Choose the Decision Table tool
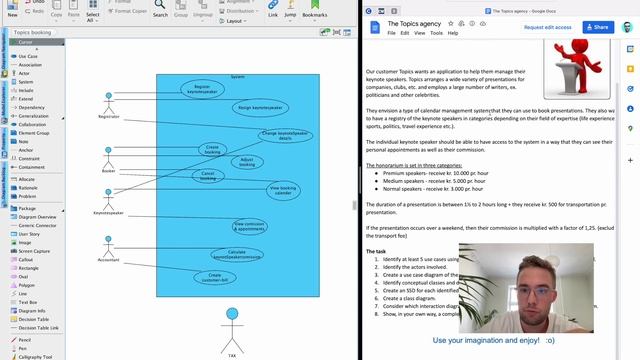 click(33, 320)
